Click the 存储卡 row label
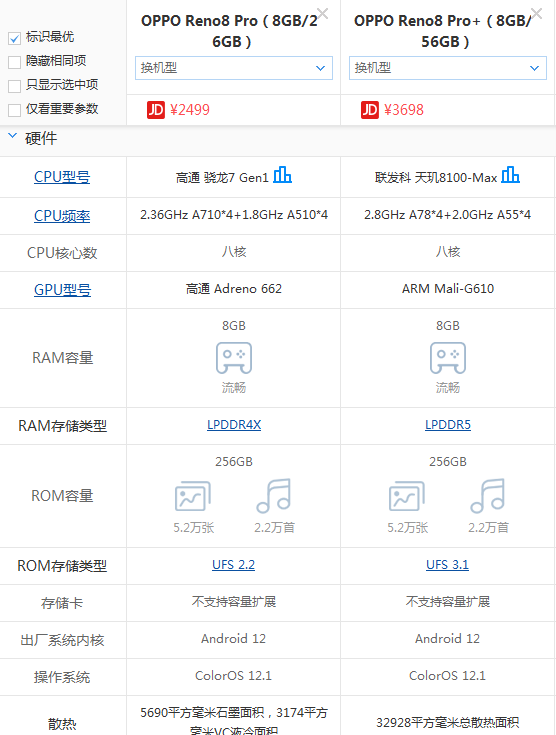Viewport: 556px width, 735px height. pos(62,603)
